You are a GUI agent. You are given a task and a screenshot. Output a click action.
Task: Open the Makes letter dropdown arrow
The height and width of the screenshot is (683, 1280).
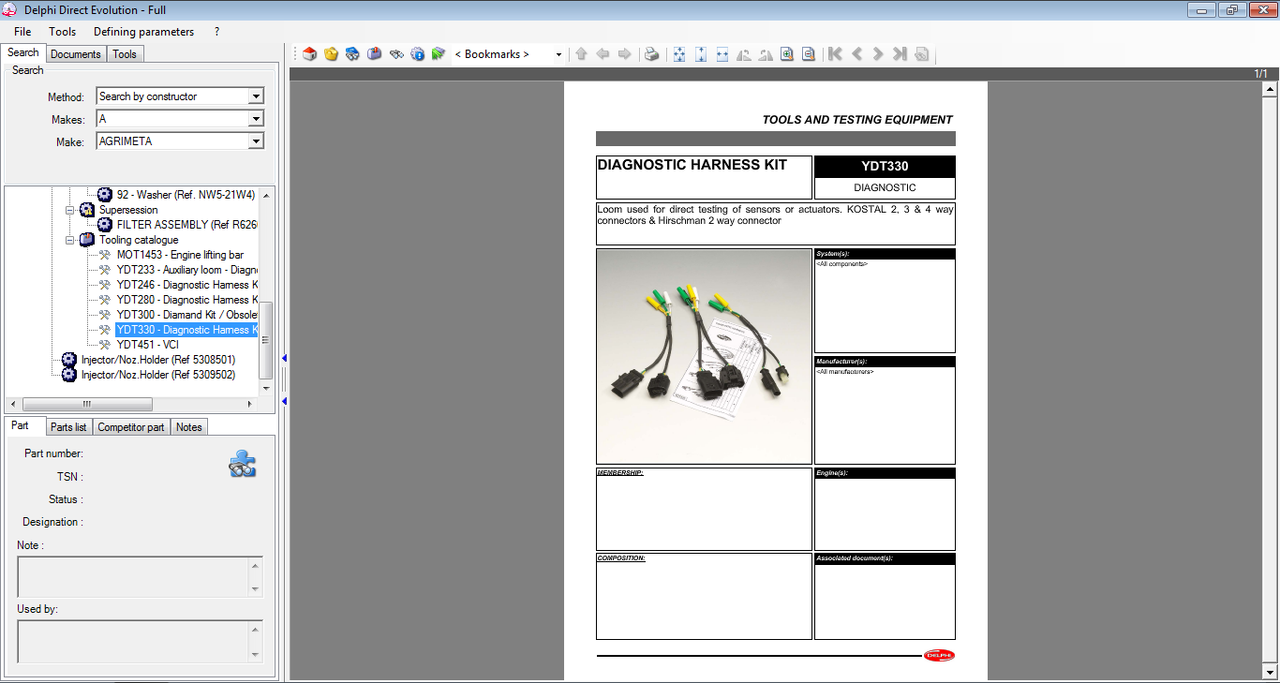point(256,119)
